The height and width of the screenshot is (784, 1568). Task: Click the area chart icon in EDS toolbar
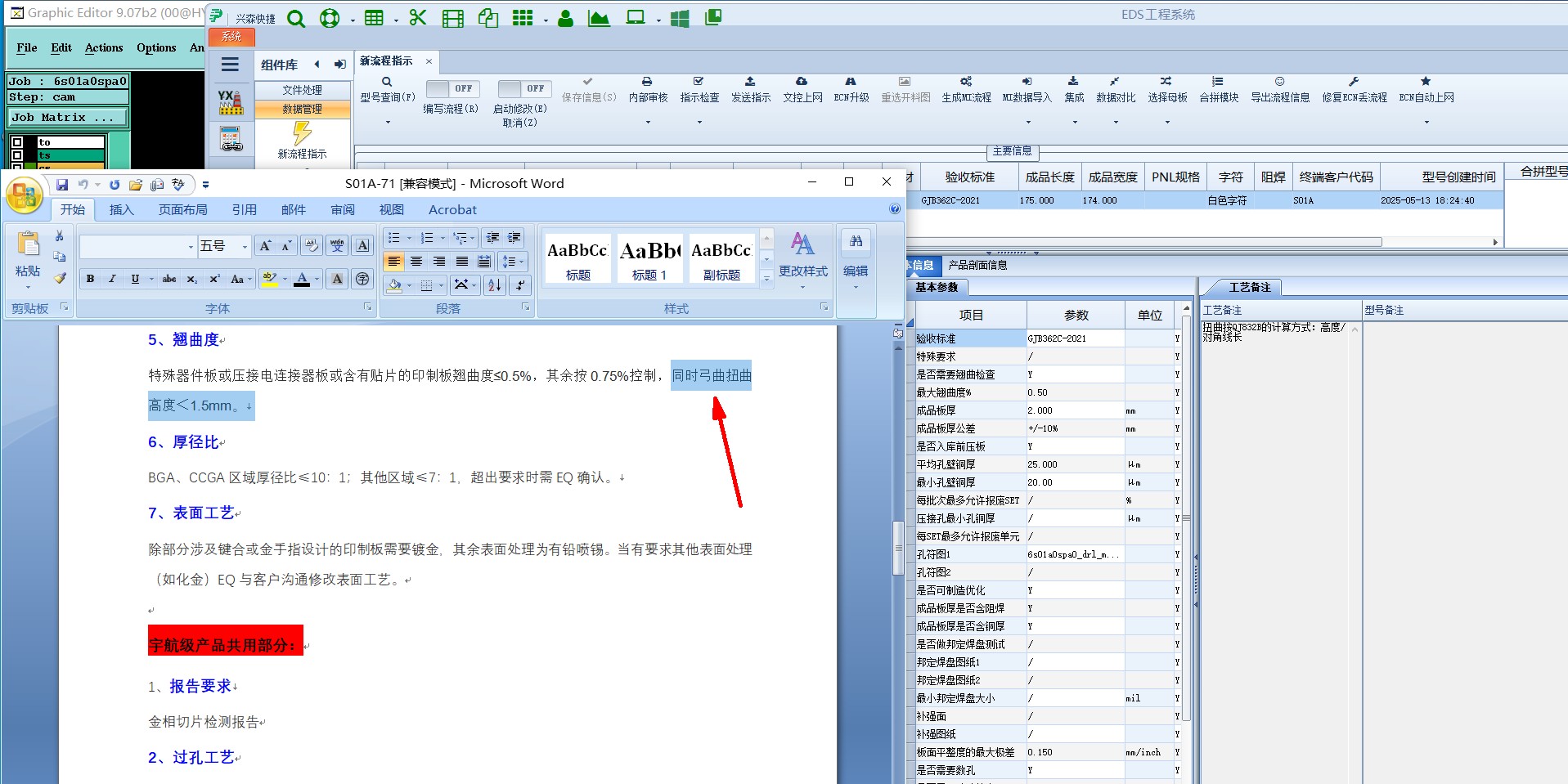click(x=599, y=18)
